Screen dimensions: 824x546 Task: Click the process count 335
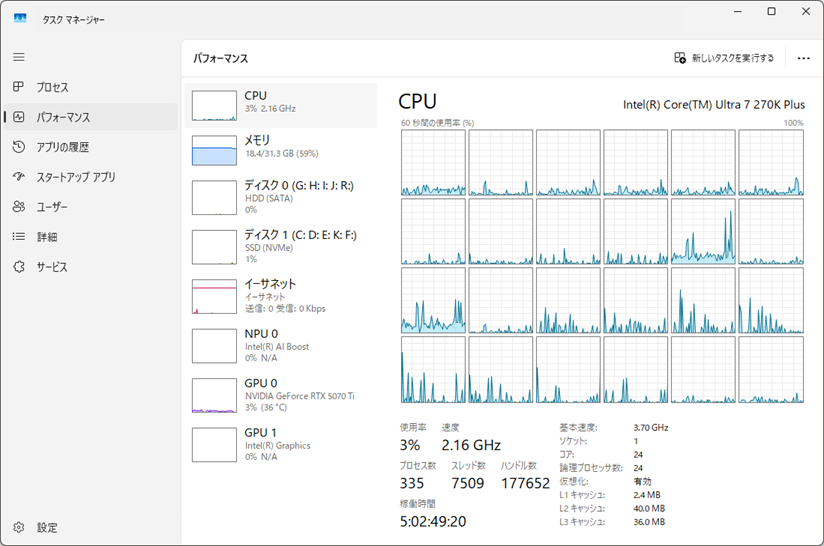coord(411,483)
